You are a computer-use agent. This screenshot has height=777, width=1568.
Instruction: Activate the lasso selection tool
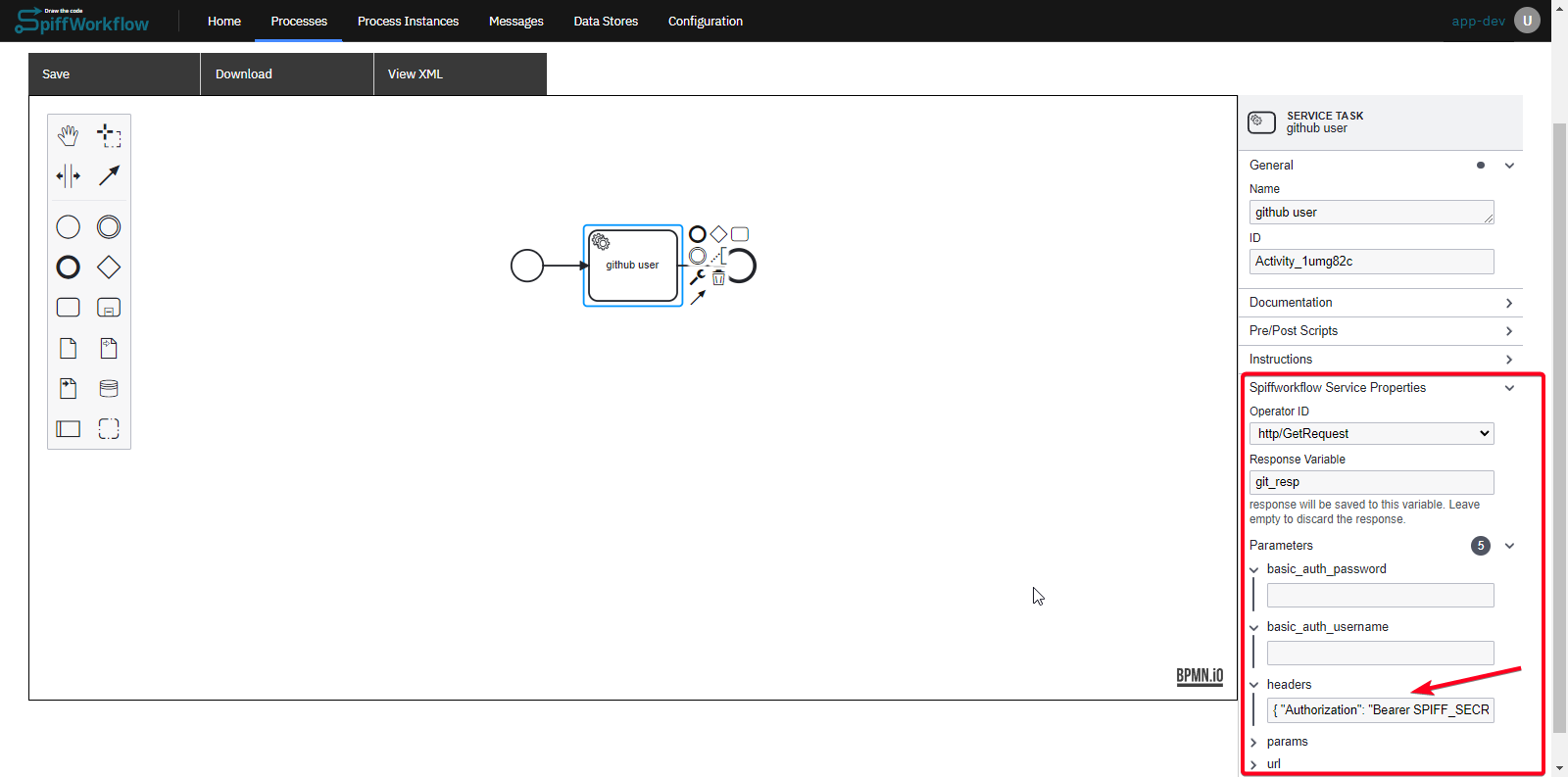pos(109,135)
